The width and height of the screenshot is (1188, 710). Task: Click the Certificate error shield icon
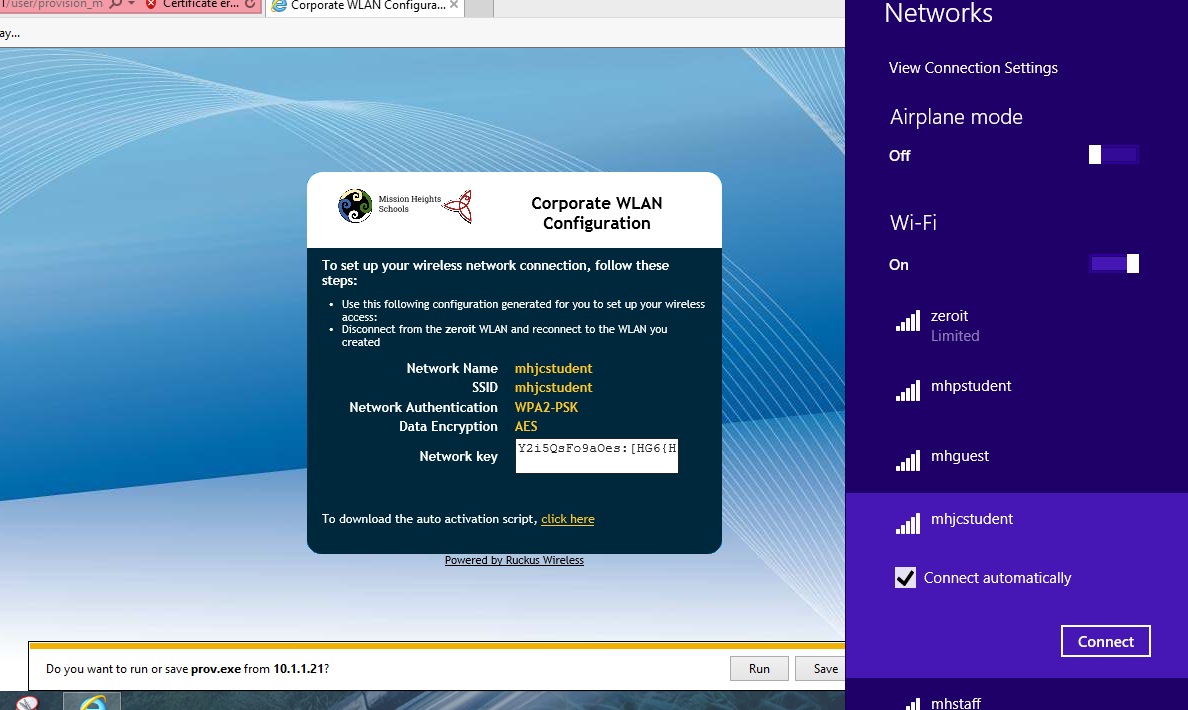tap(151, 5)
